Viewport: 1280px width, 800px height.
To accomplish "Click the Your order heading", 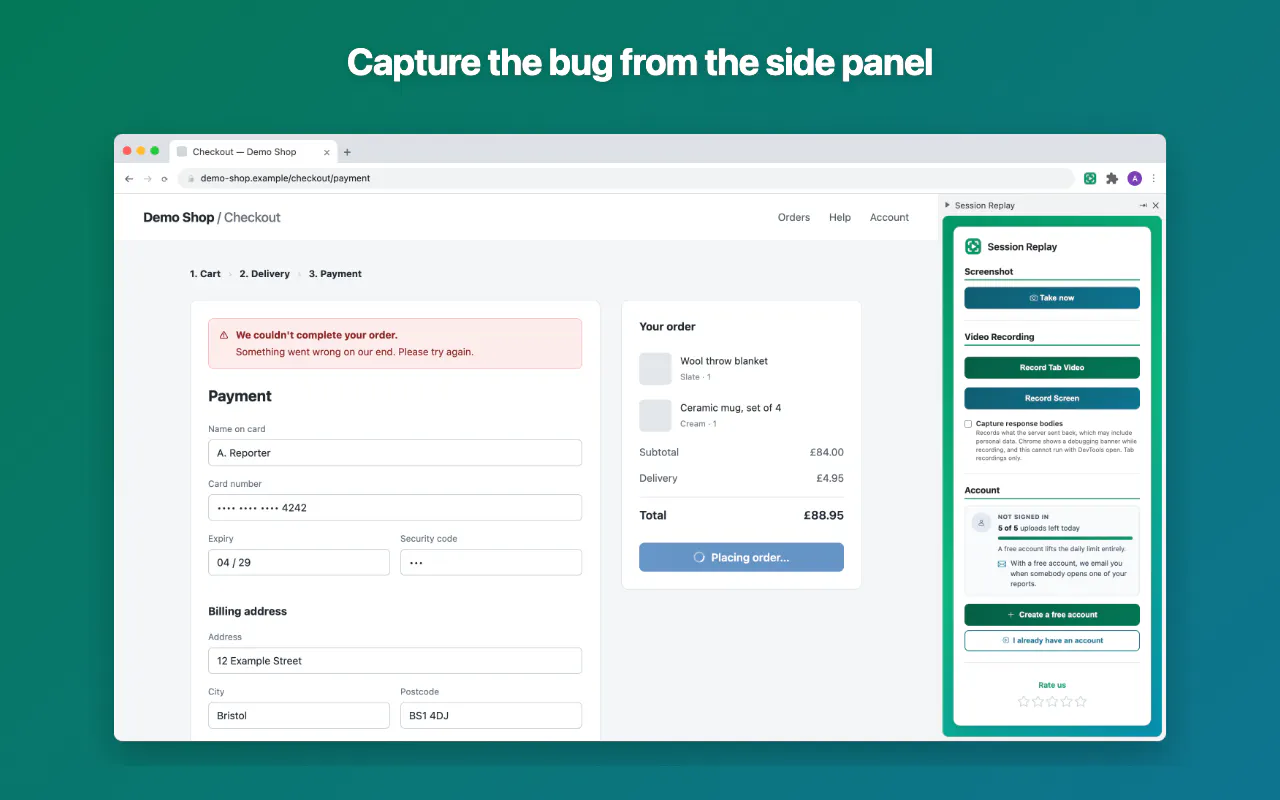I will (x=667, y=327).
